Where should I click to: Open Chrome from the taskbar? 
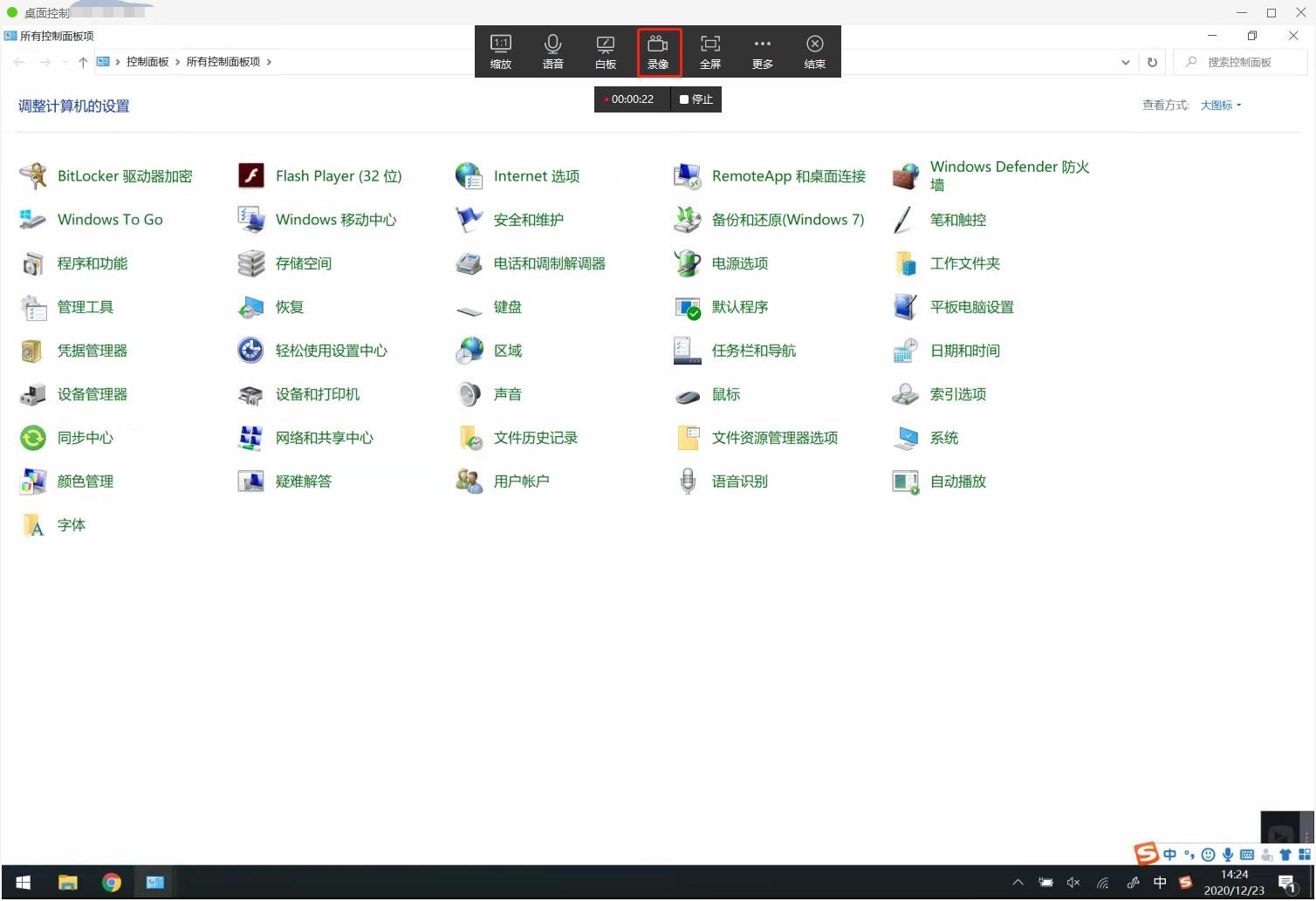112,883
